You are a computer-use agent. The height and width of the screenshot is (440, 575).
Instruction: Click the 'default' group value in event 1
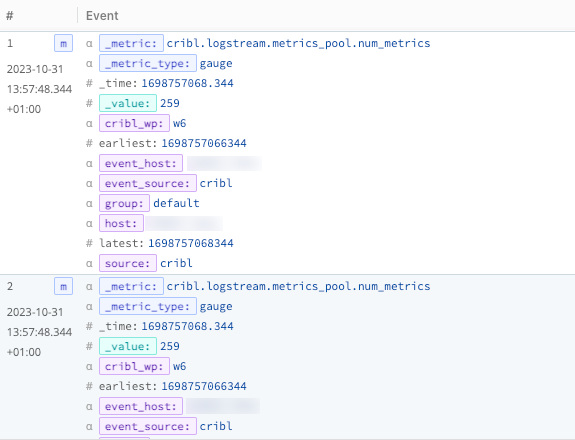[176, 203]
